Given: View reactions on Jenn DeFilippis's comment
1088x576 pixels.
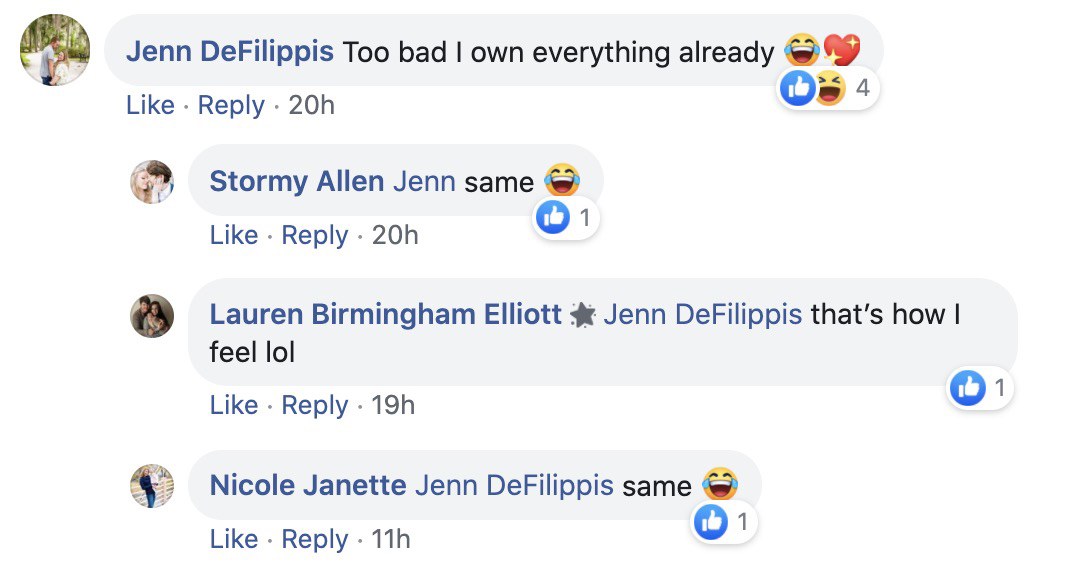Looking at the screenshot, I should [x=828, y=89].
